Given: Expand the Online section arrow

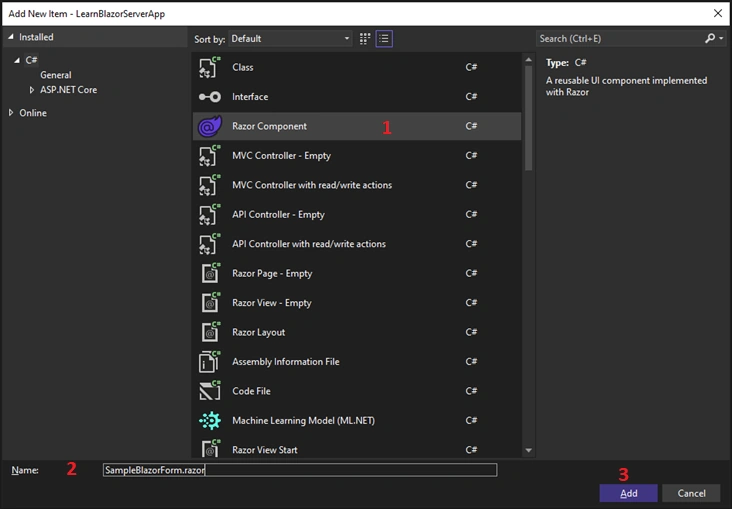Looking at the screenshot, I should click(11, 113).
